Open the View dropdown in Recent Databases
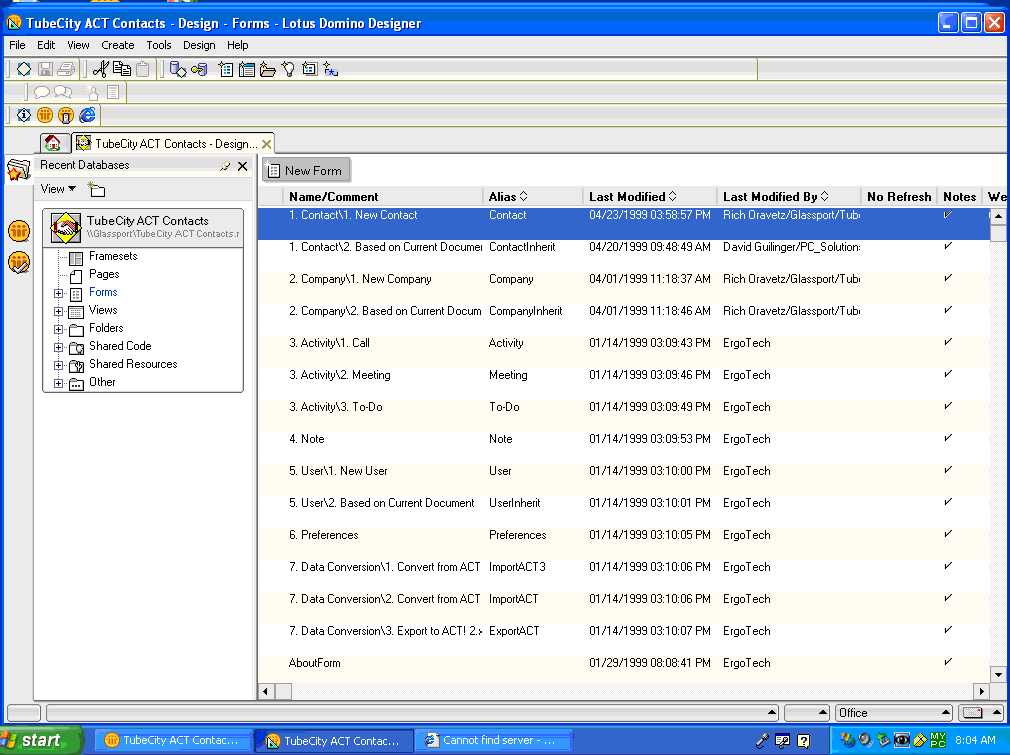Image resolution: width=1010 pixels, height=755 pixels. point(58,189)
